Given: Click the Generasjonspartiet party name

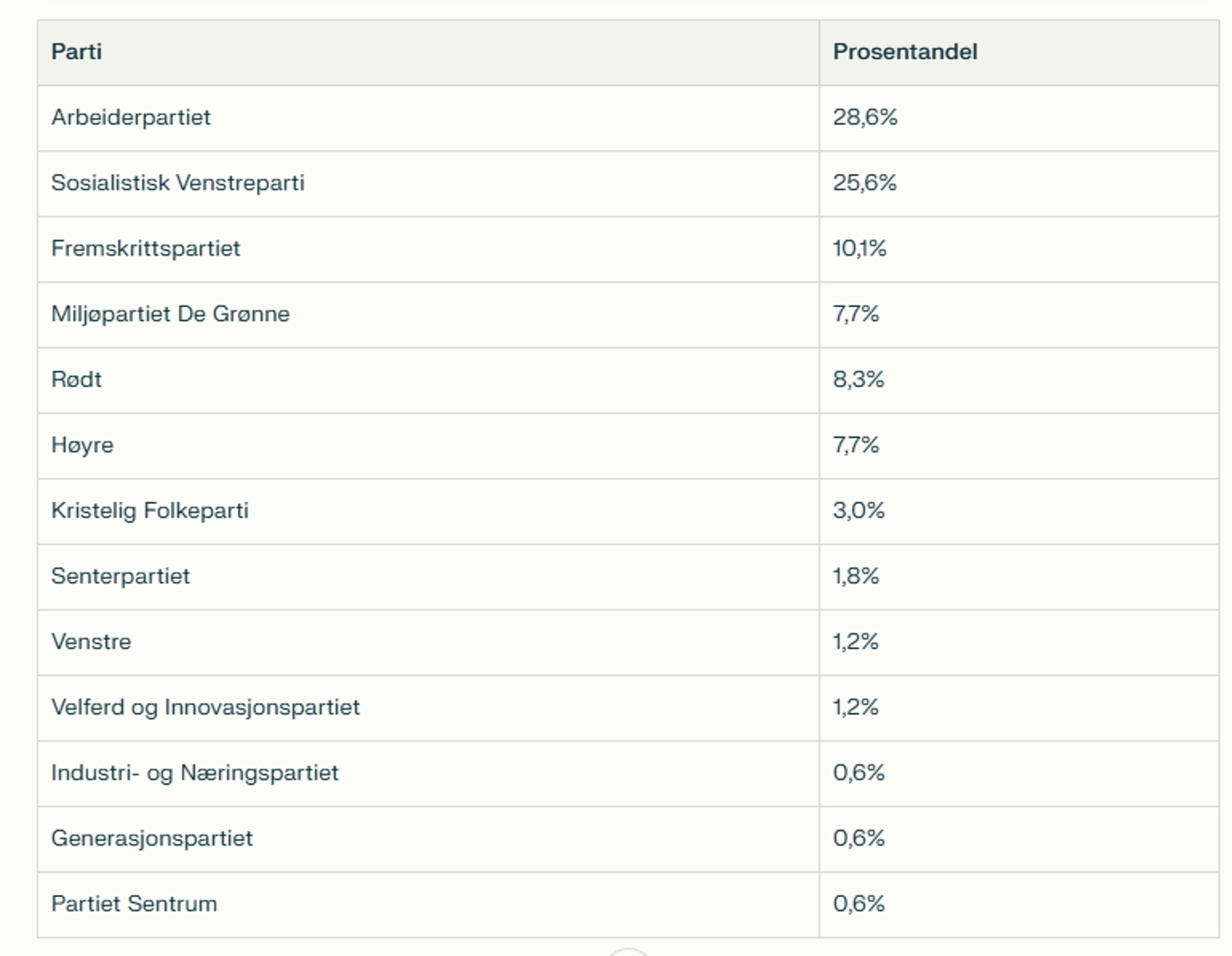Looking at the screenshot, I should point(152,838).
